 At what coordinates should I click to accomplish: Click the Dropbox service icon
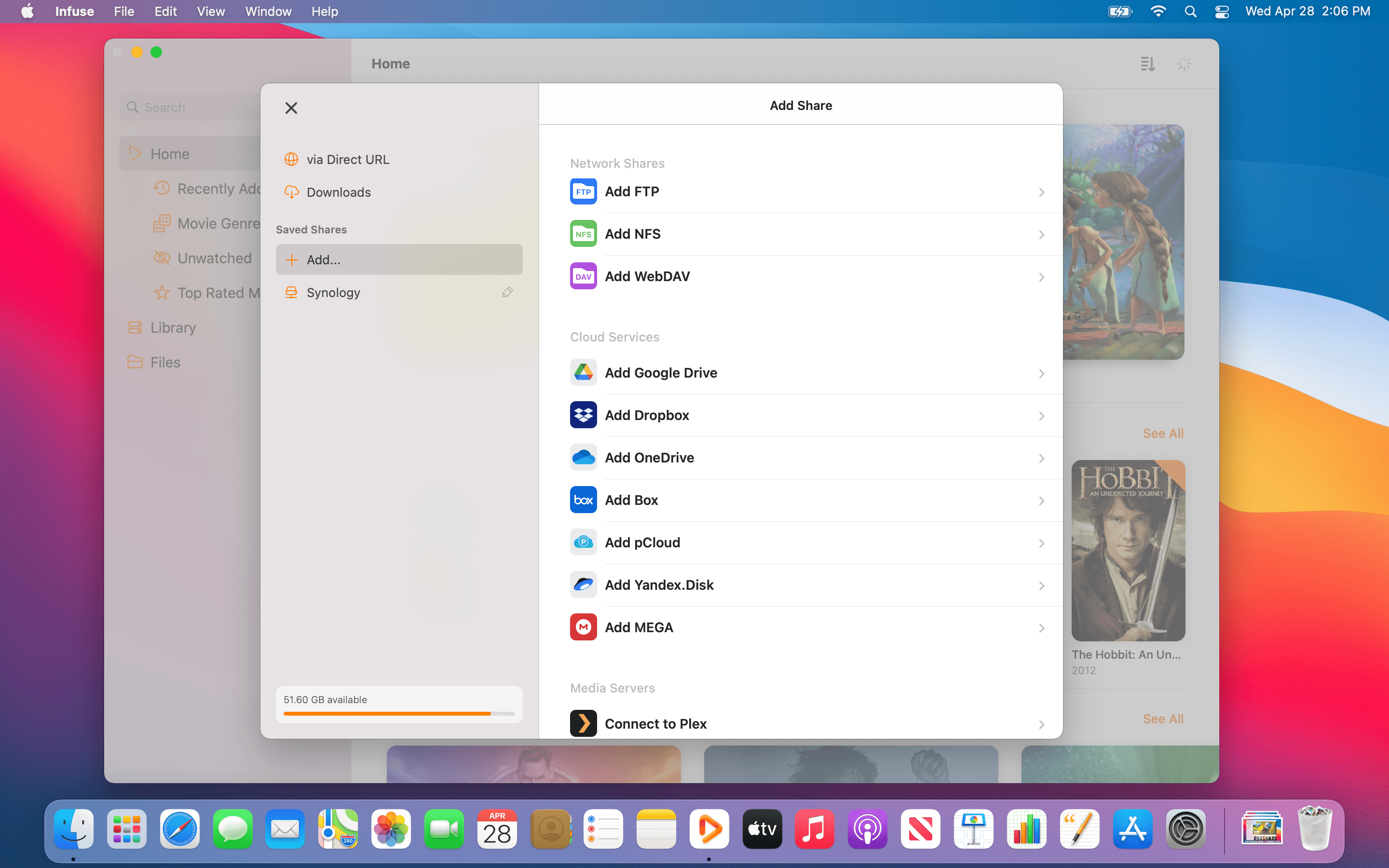[x=583, y=415]
